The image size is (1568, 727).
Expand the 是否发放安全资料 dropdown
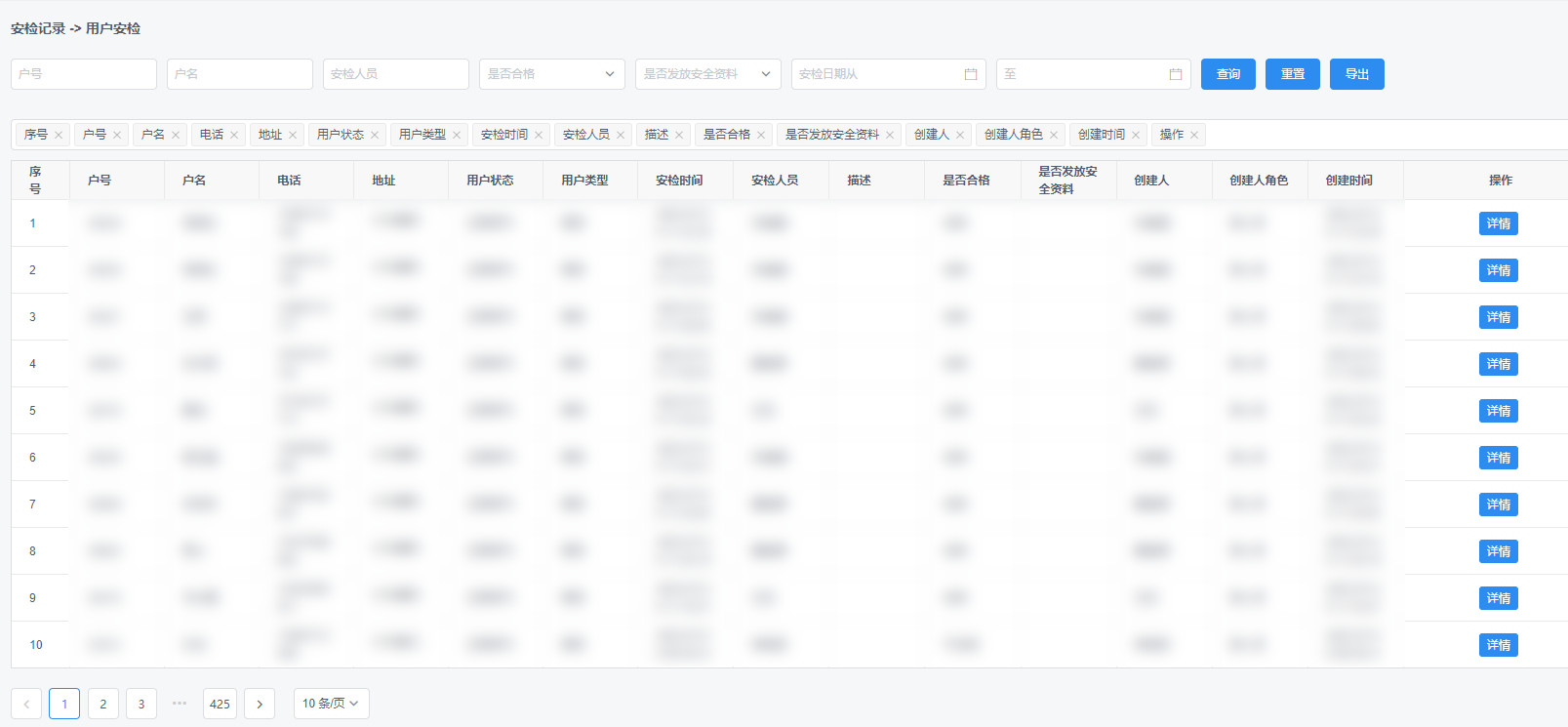pos(707,74)
